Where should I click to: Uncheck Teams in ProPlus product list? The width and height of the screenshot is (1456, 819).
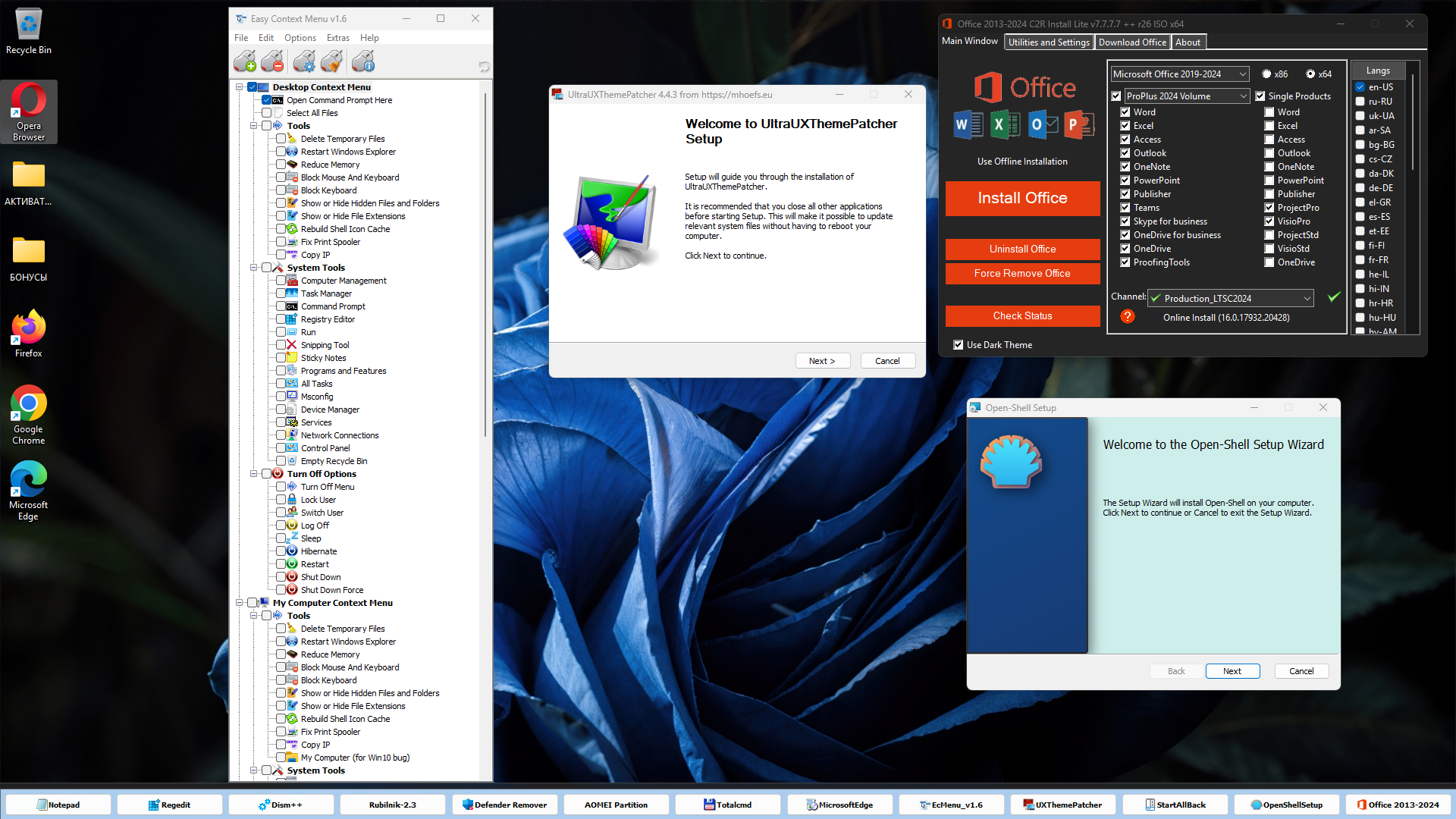1125,208
